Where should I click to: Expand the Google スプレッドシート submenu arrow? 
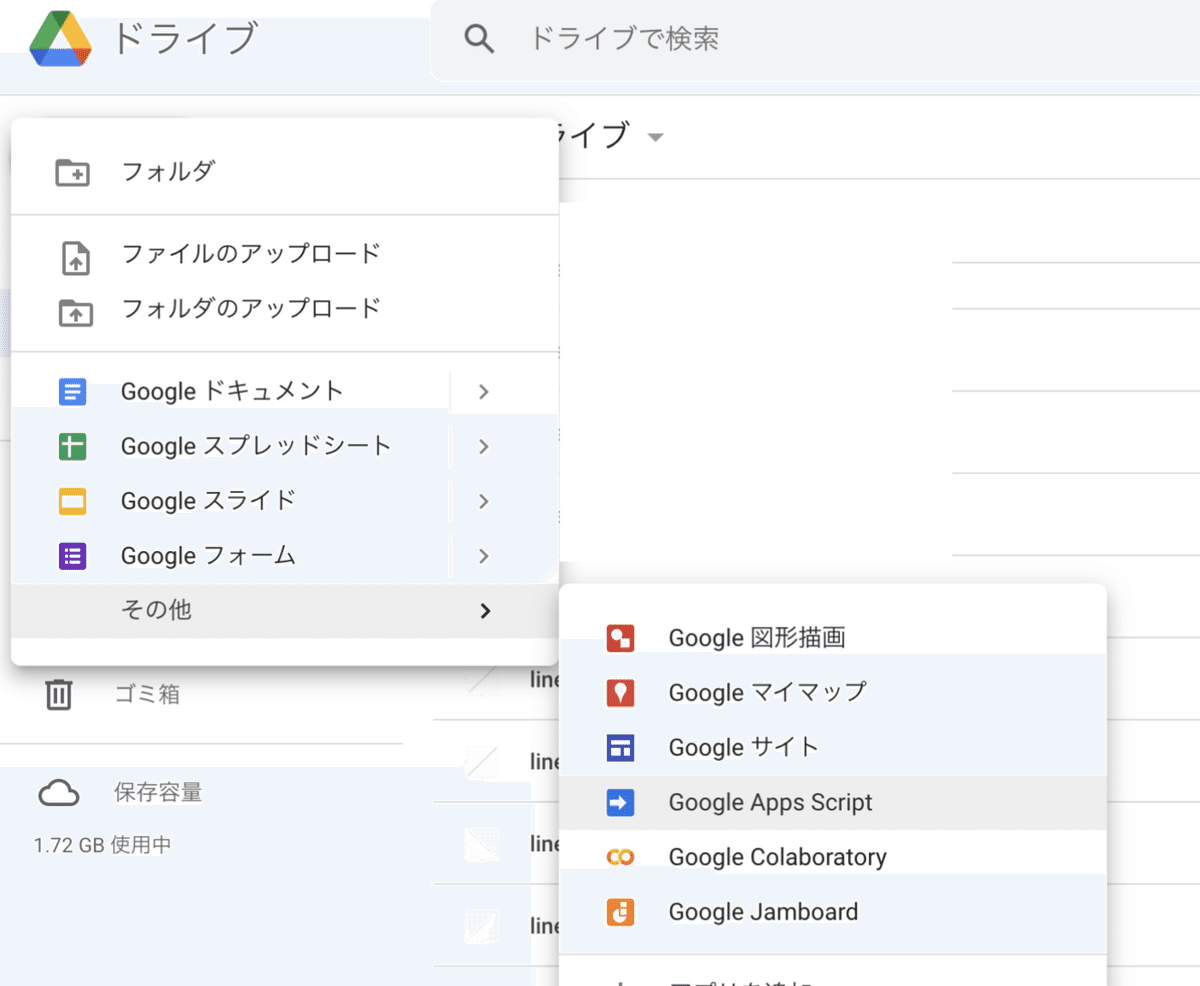pyautogui.click(x=484, y=447)
